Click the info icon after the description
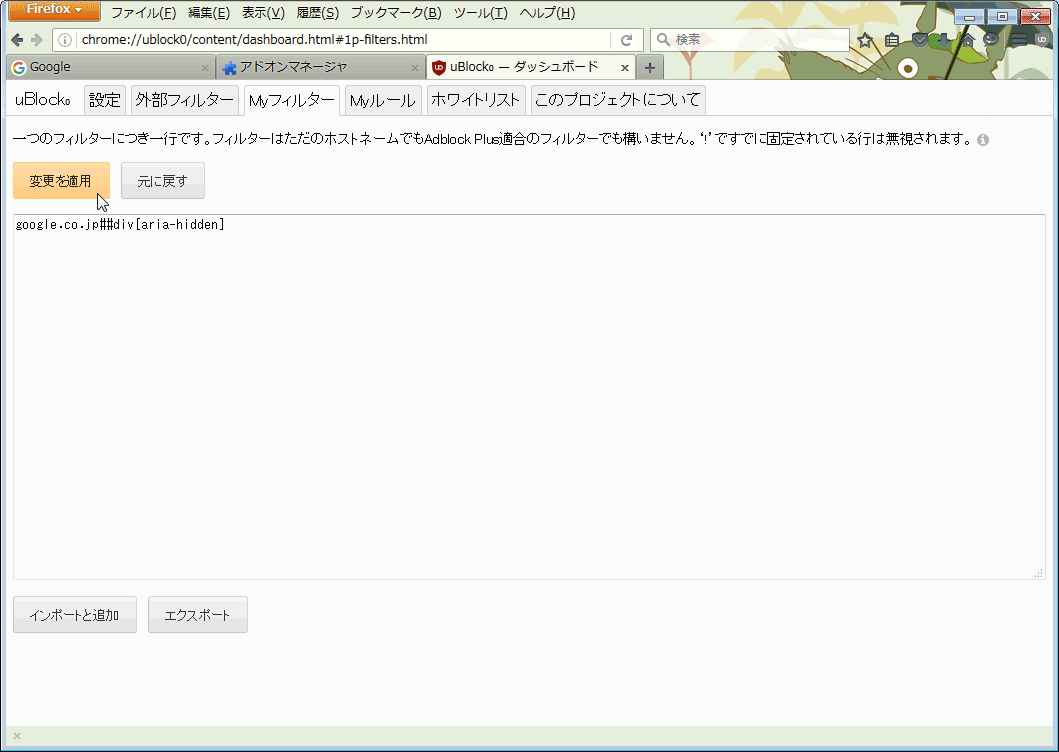Image resolution: width=1059 pixels, height=752 pixels. 983,140
